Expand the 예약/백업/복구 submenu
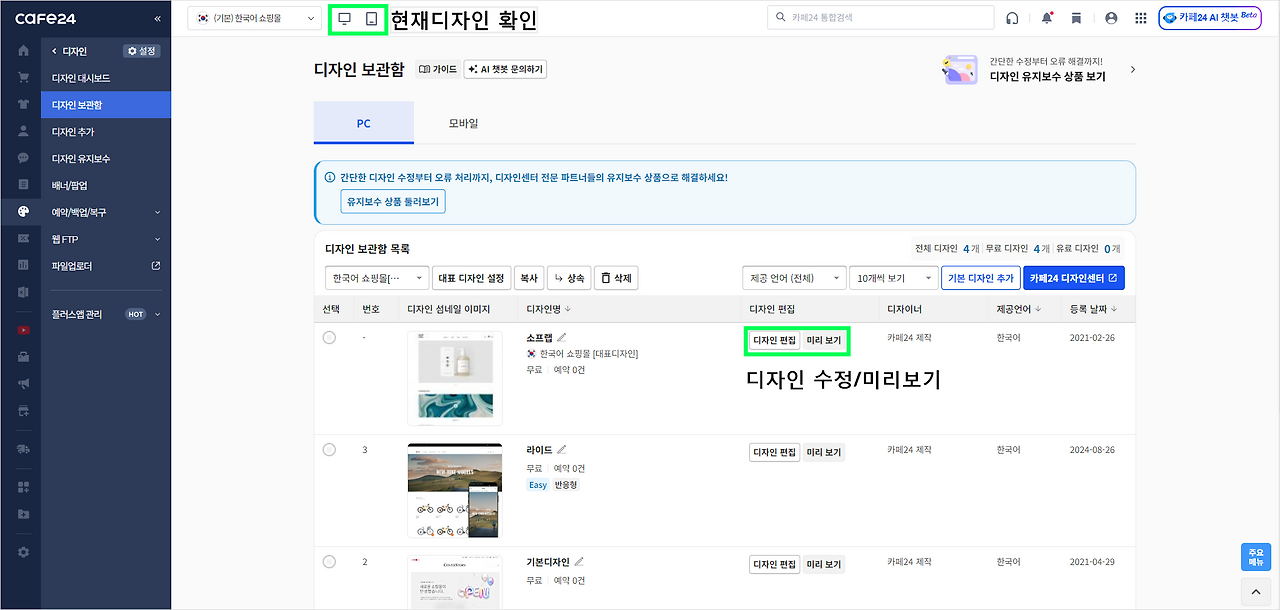This screenshot has width=1280, height=610. point(106,212)
